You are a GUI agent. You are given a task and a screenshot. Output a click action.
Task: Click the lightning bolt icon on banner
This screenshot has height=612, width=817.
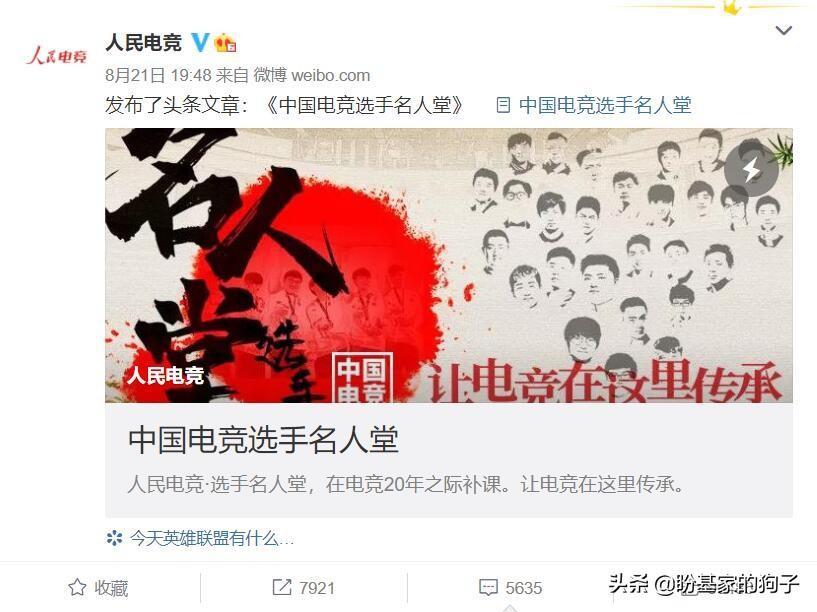click(751, 170)
